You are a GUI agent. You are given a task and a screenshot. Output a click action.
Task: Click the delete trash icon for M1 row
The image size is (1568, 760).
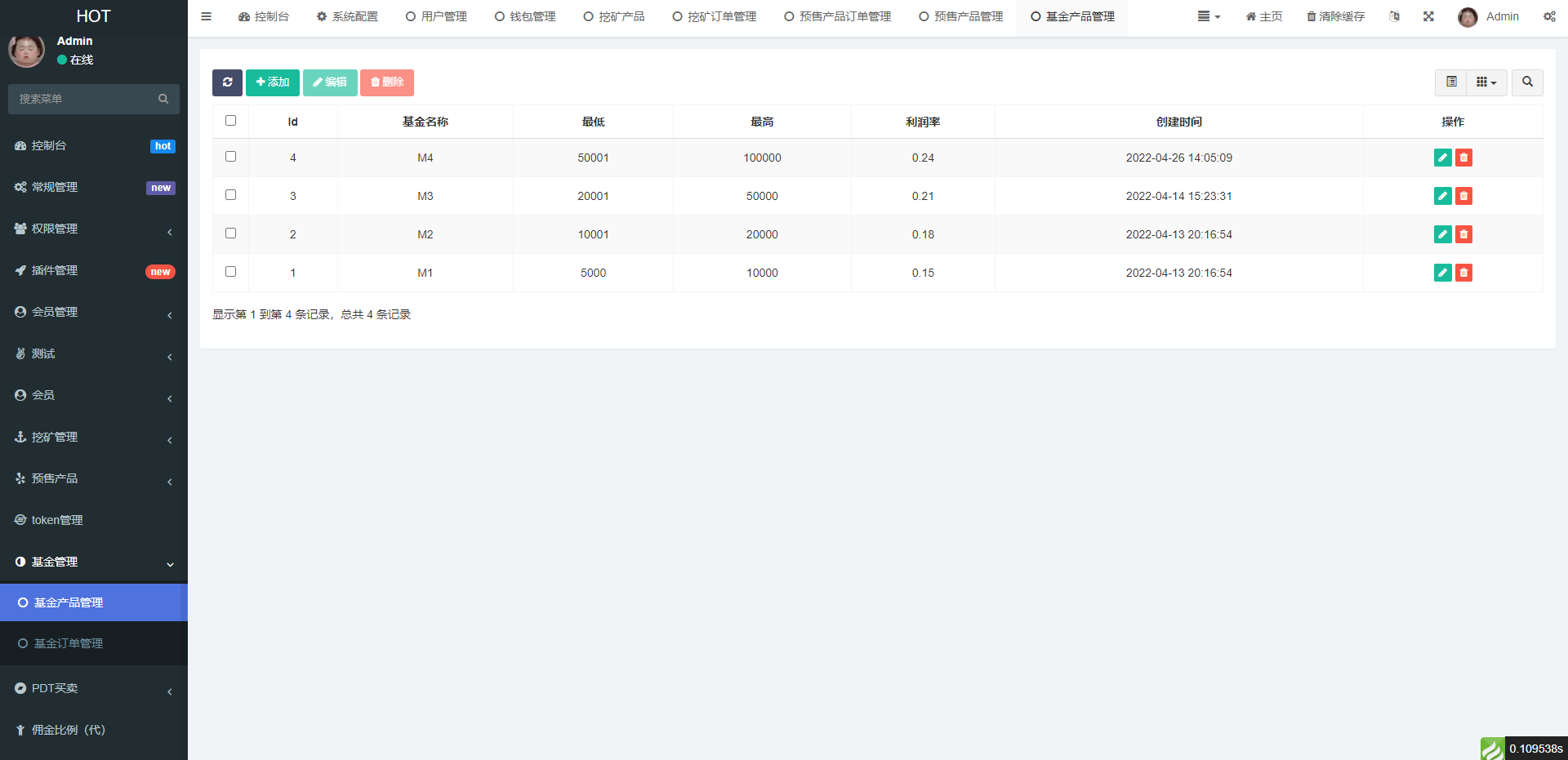click(x=1463, y=273)
